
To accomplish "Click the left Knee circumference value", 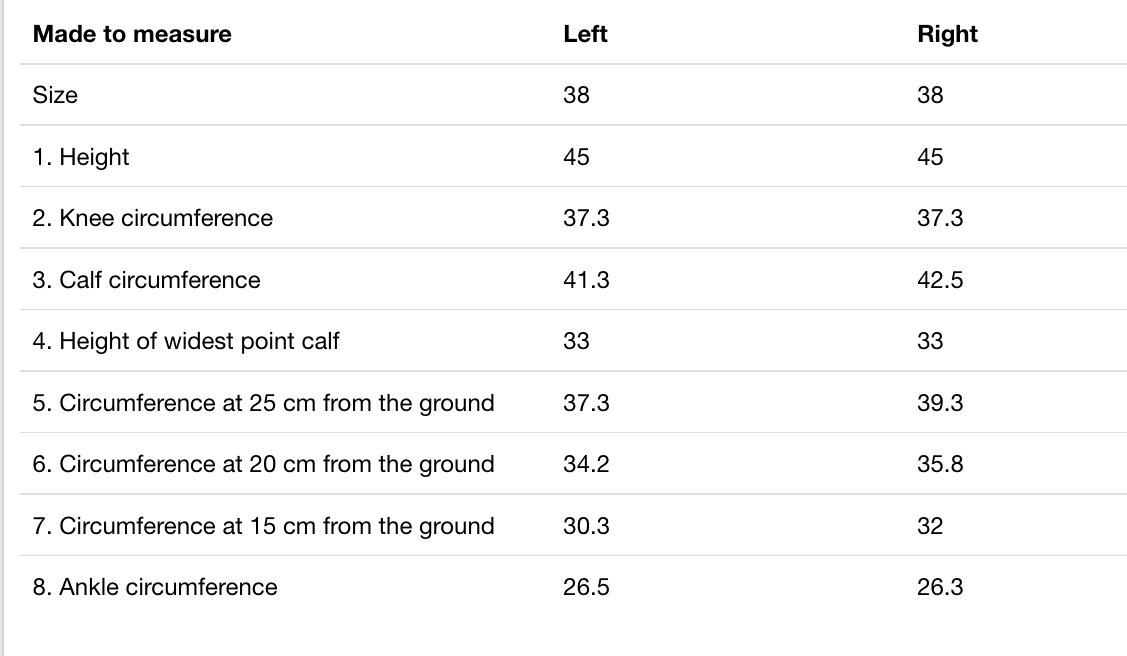I will [x=586, y=218].
